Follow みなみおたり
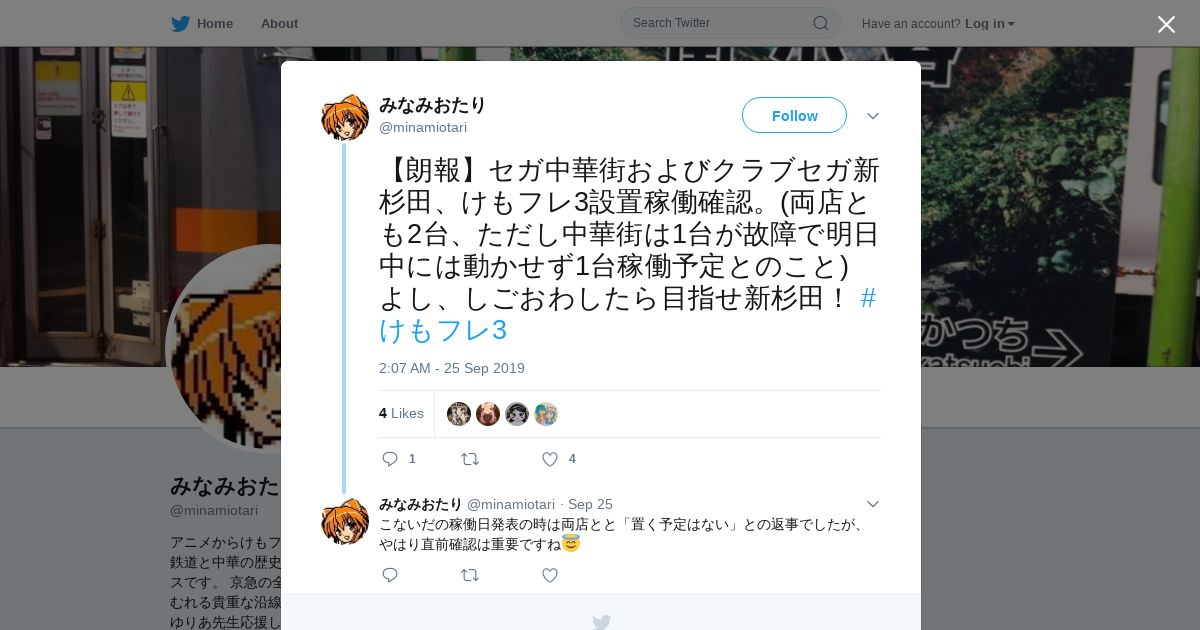1200x630 pixels. click(x=794, y=115)
